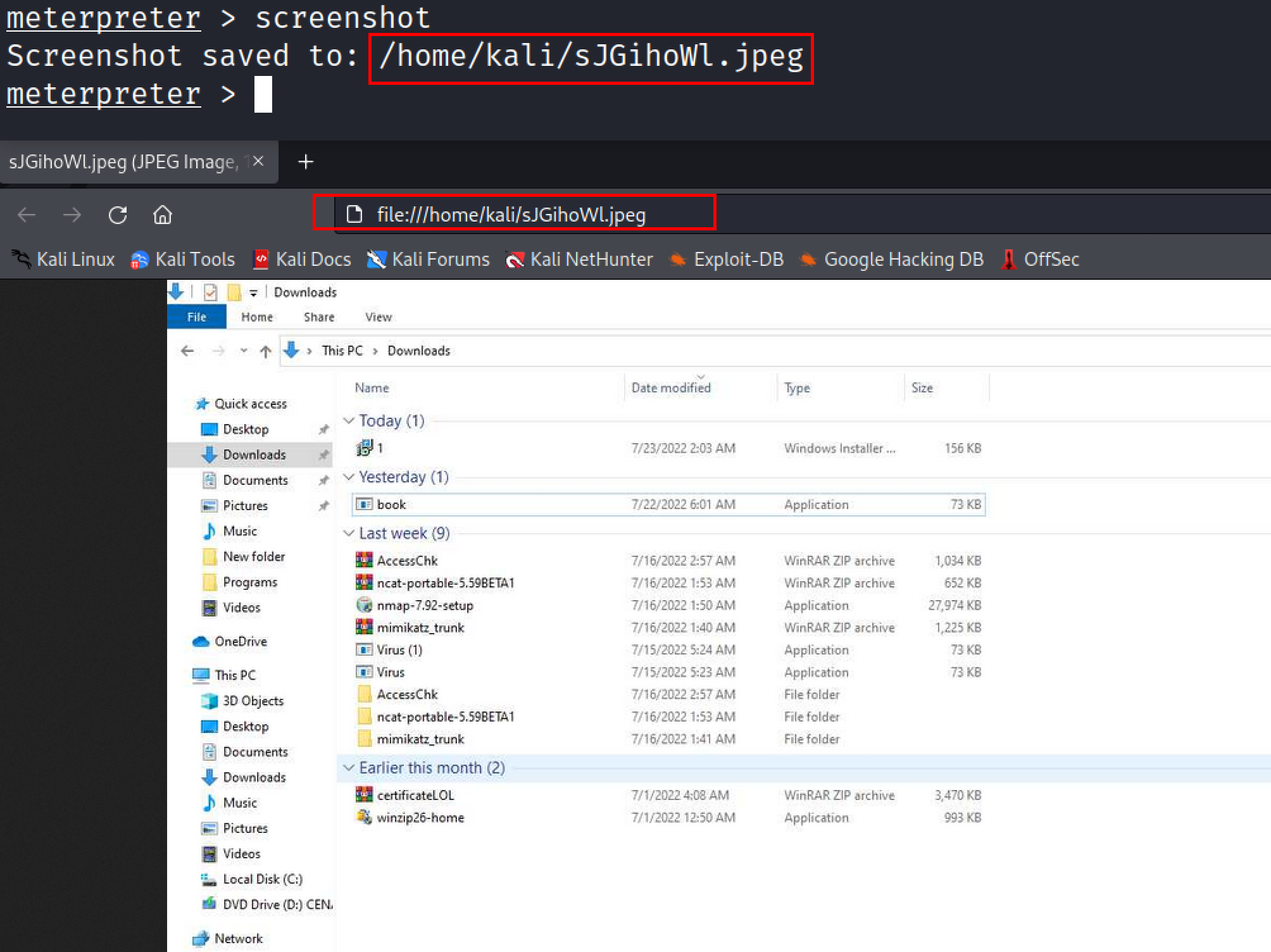This screenshot has width=1271, height=952.
Task: Open the Kali NetHunter bookmark
Action: tap(579, 259)
